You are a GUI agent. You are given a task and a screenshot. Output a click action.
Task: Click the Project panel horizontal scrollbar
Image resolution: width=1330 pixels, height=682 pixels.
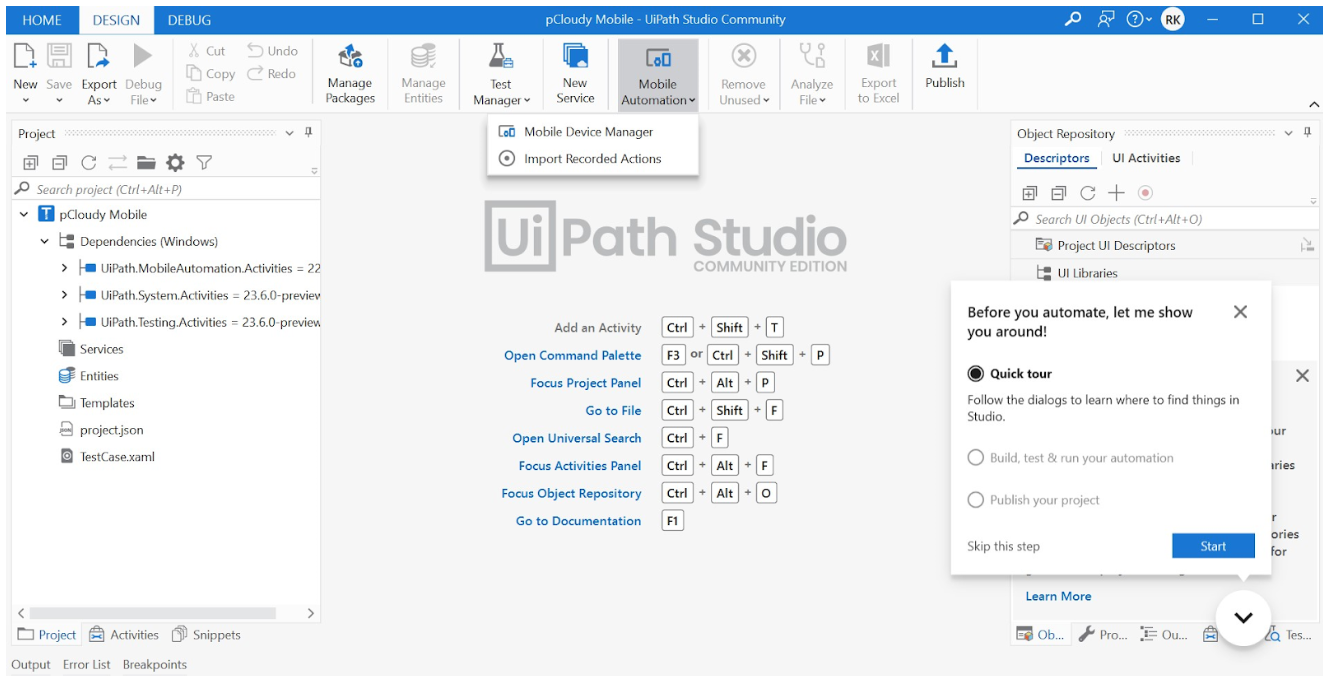coord(152,613)
